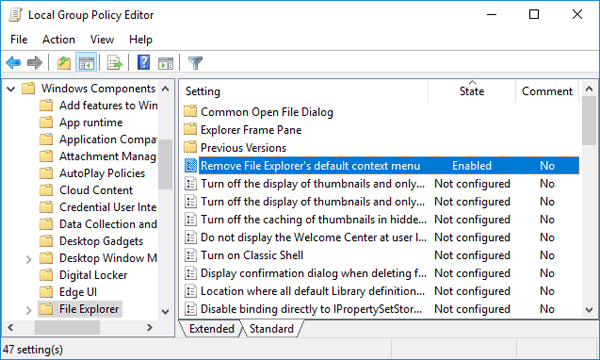Switch to the Extended tab
Viewport: 600px width, 360px height.
pos(211,329)
